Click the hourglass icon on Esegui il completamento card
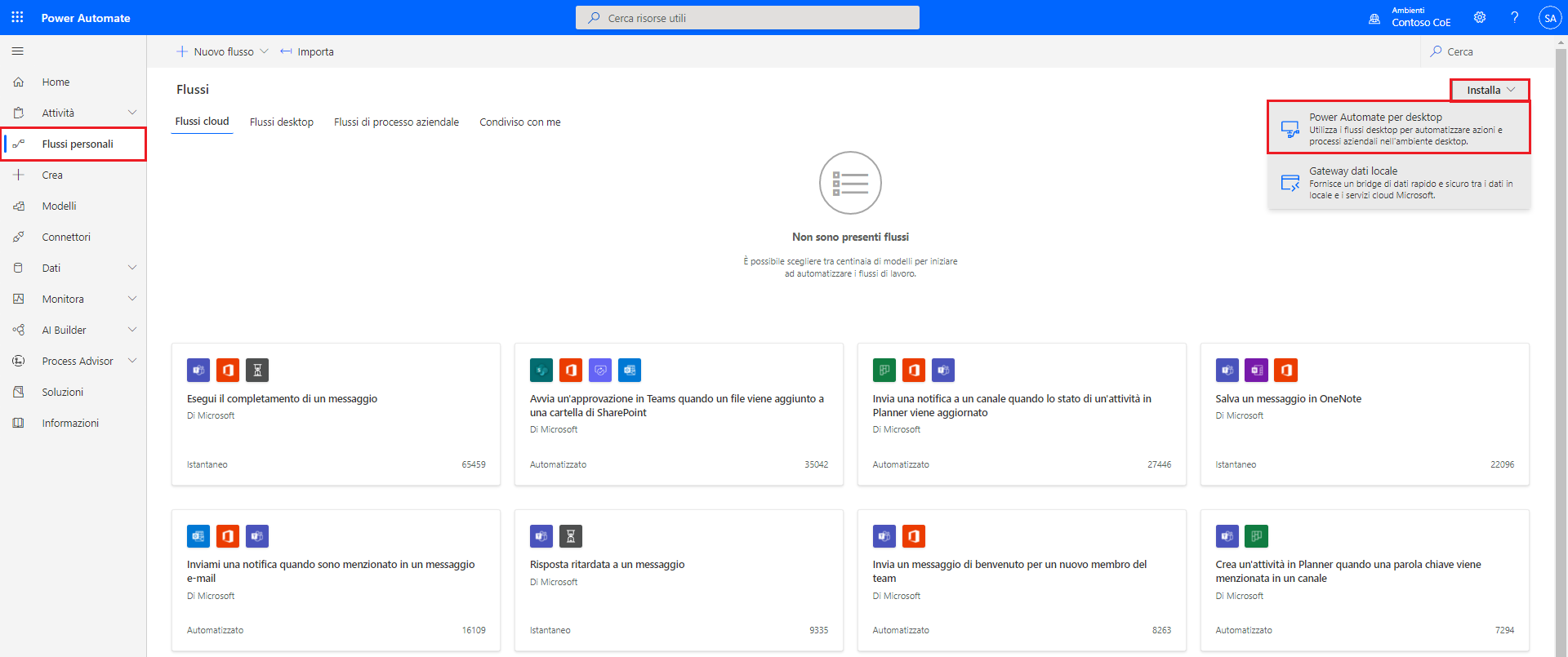 click(257, 371)
